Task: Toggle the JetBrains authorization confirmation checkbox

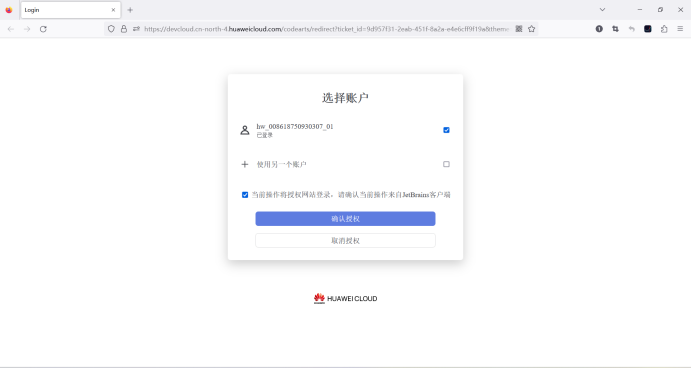Action: pos(245,195)
